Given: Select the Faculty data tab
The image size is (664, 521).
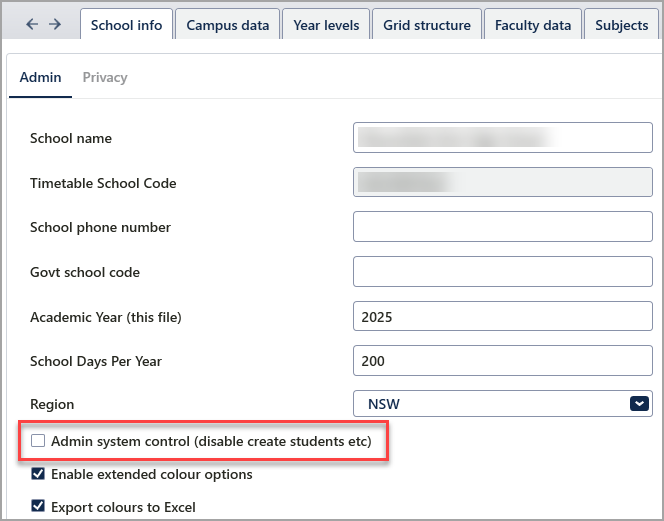Looking at the screenshot, I should coord(533,25).
